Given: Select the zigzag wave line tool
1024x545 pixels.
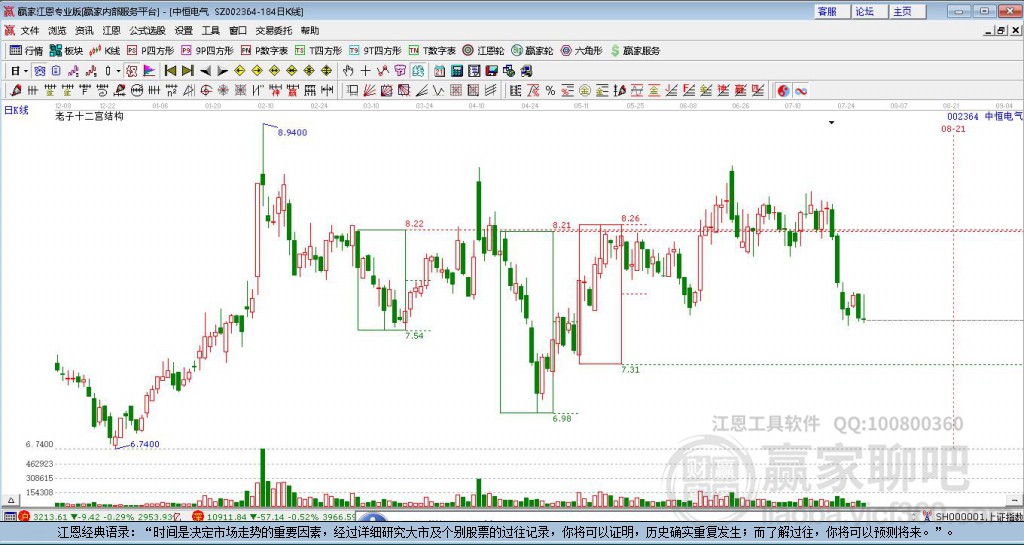Looking at the screenshot, I should click(x=438, y=91).
